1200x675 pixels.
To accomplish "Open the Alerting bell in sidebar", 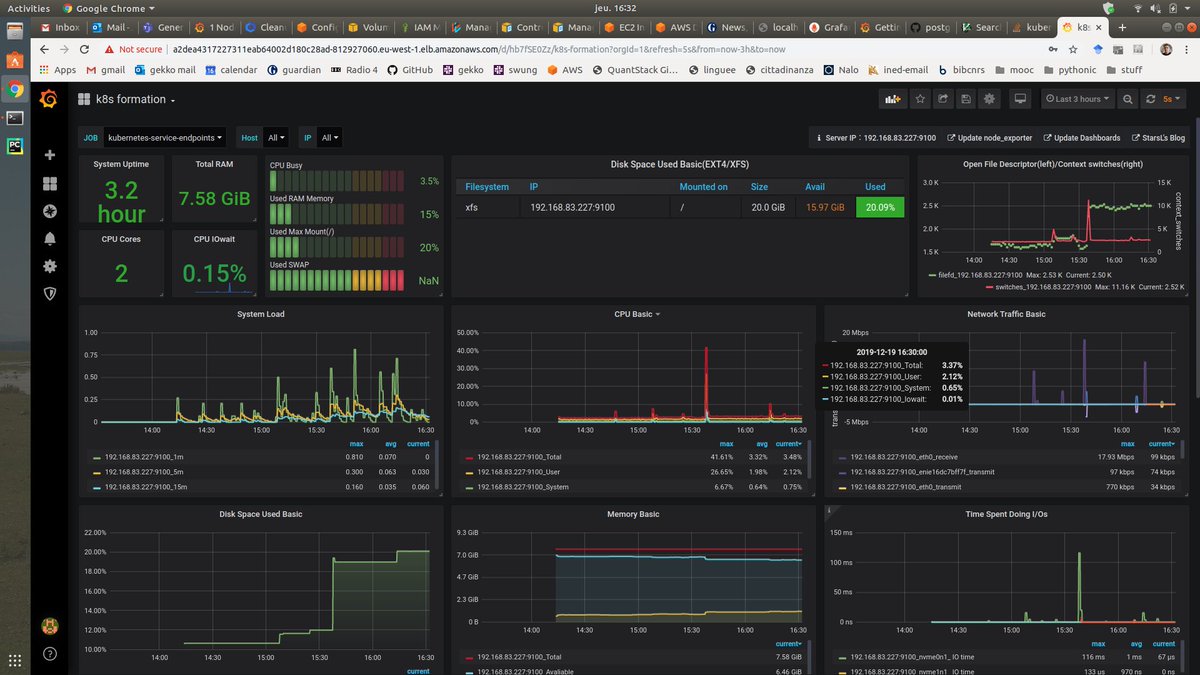I will pos(50,238).
